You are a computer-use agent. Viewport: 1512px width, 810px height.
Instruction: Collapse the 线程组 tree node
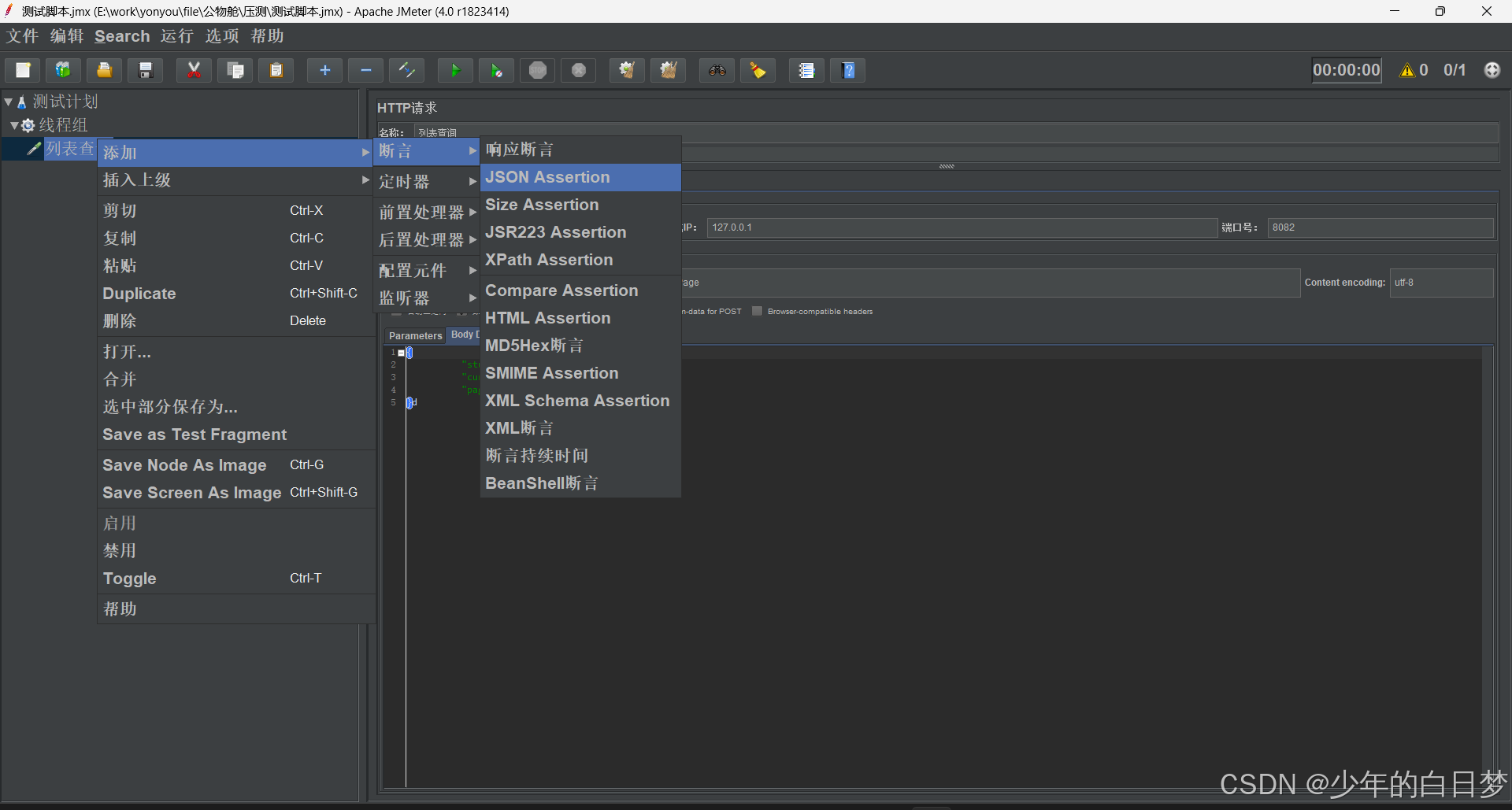coord(14,125)
